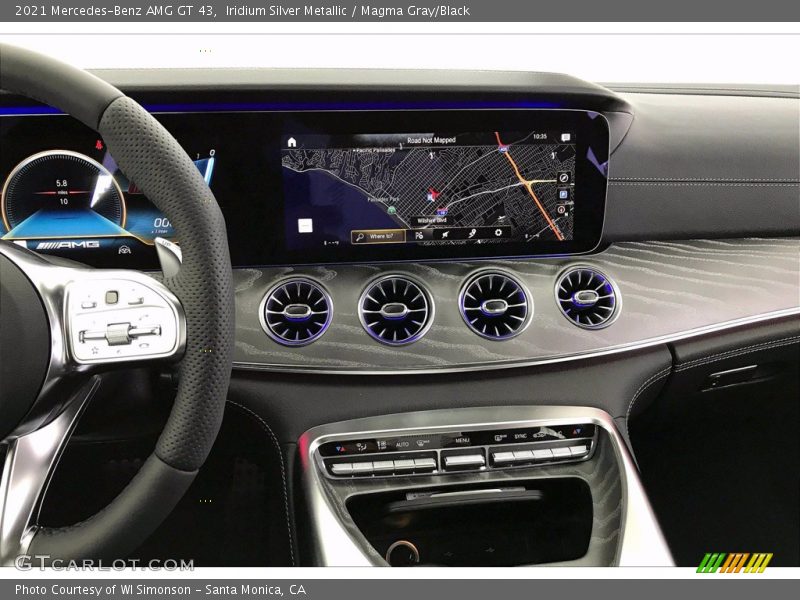Open the messages speech-bubble icon
Image resolution: width=800 pixels, height=600 pixels.
click(566, 137)
